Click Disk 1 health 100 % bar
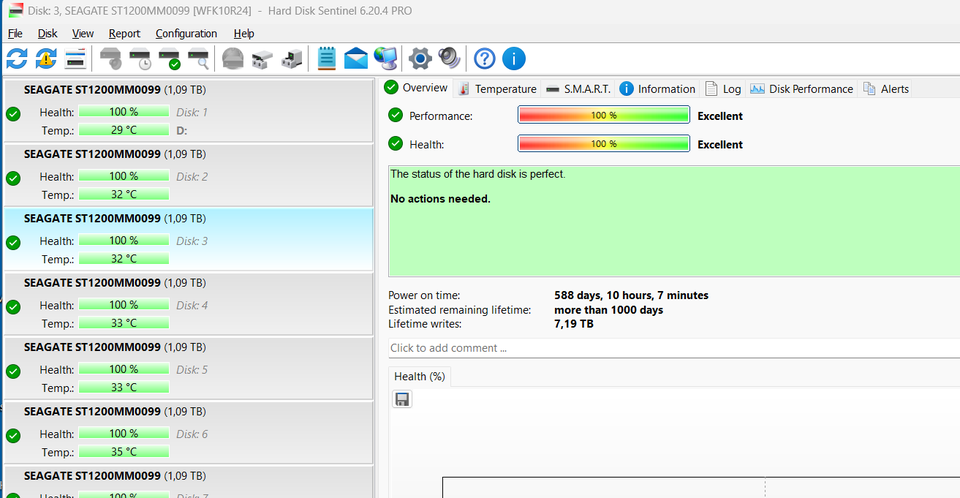 coord(124,111)
